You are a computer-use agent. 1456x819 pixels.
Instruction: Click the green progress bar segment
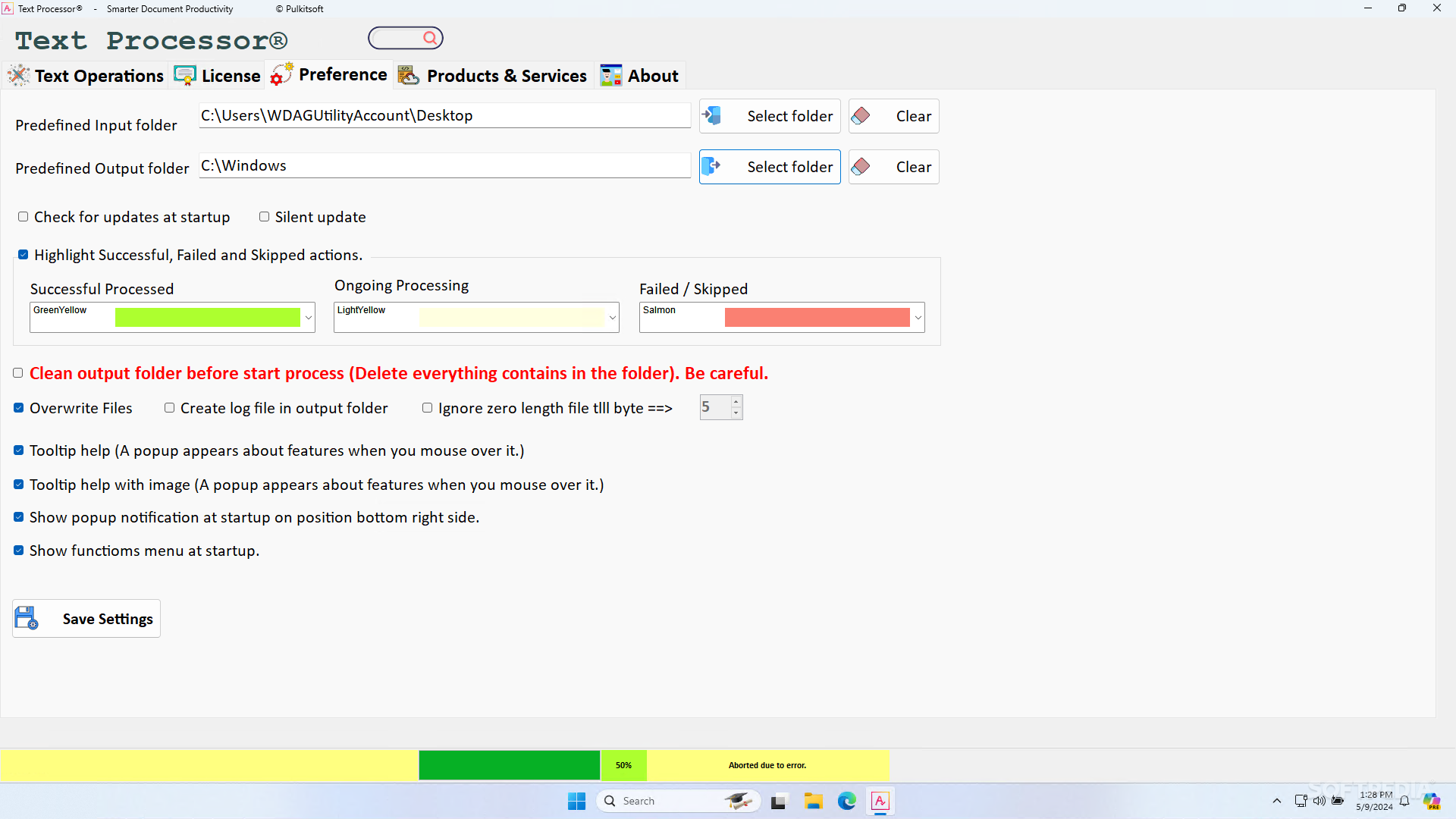point(509,765)
